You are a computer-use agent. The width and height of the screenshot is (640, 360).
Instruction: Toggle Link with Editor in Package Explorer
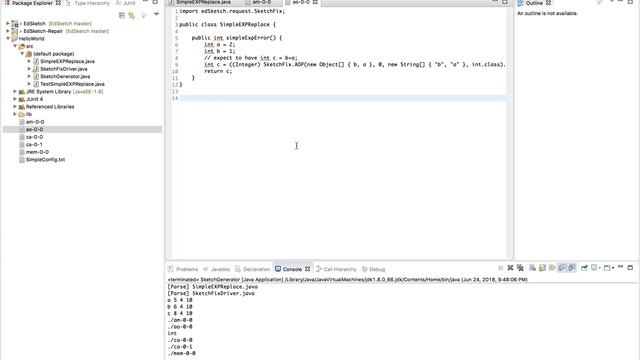pyautogui.click(x=131, y=16)
